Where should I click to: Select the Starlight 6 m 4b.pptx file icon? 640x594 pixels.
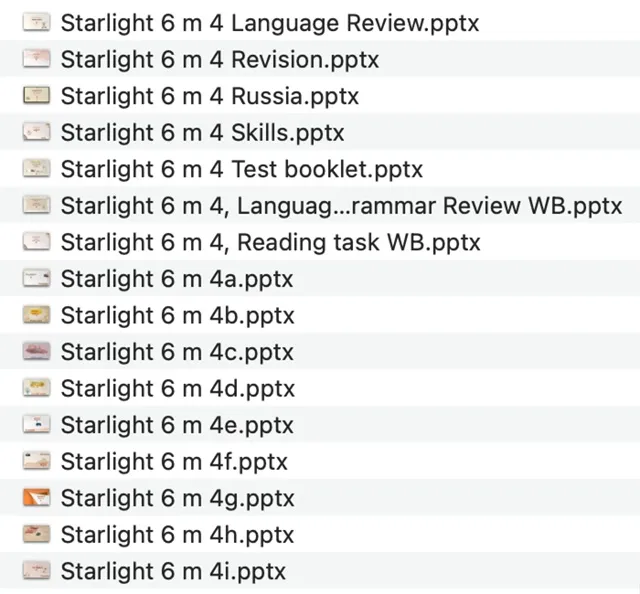click(x=37, y=316)
